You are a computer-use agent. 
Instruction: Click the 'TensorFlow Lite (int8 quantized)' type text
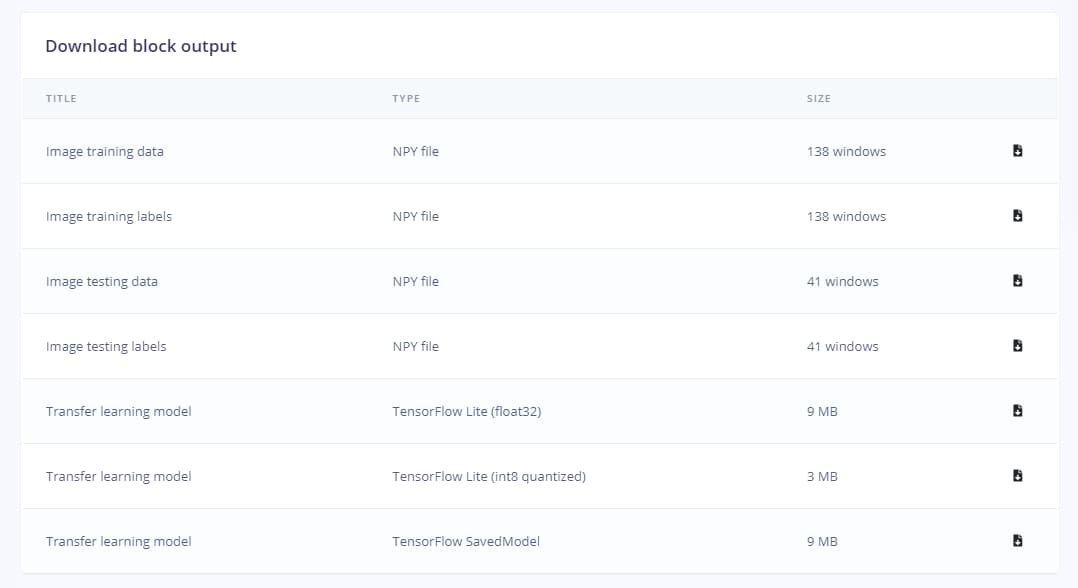[488, 477]
